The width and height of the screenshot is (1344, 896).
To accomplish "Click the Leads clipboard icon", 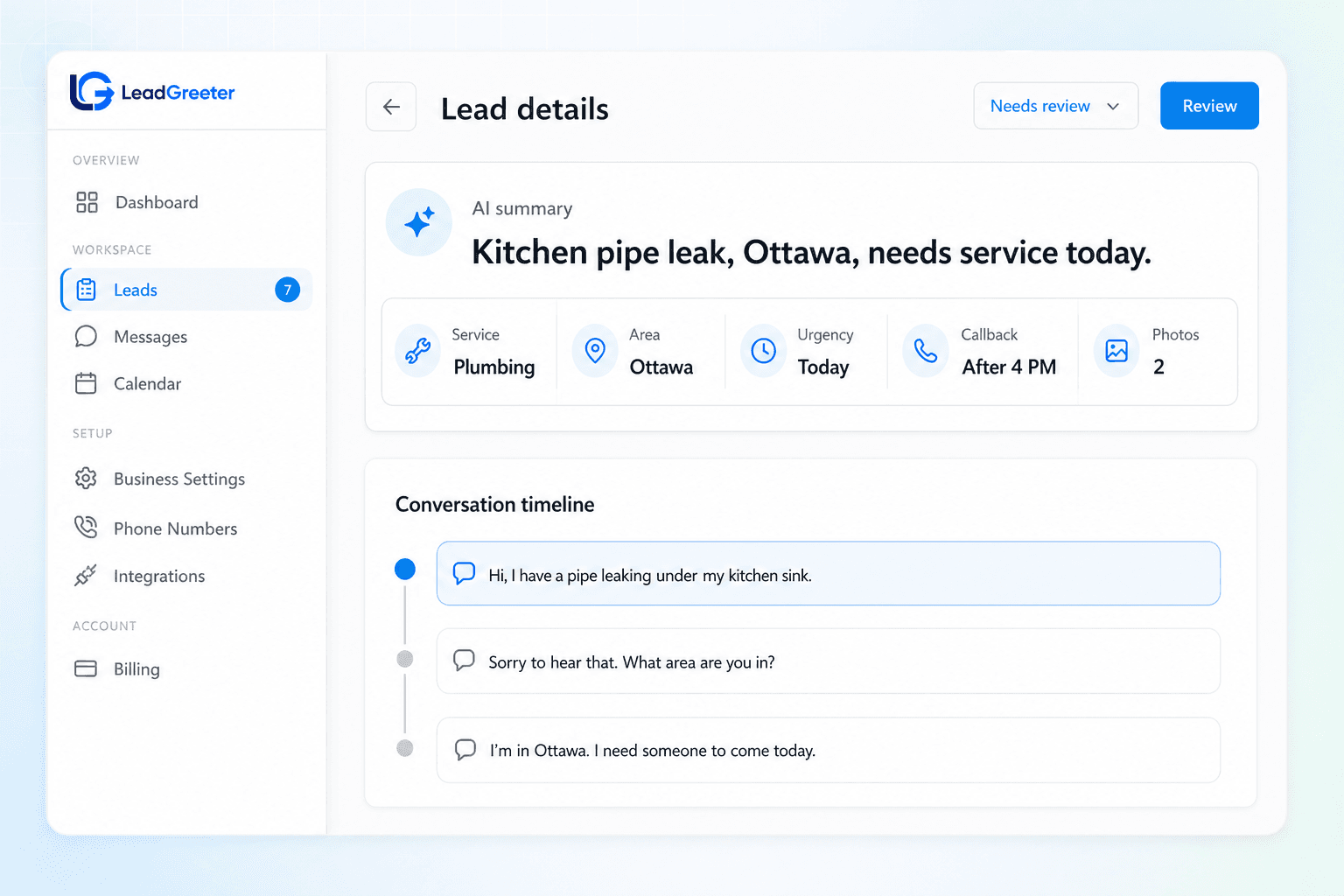I will [86, 290].
